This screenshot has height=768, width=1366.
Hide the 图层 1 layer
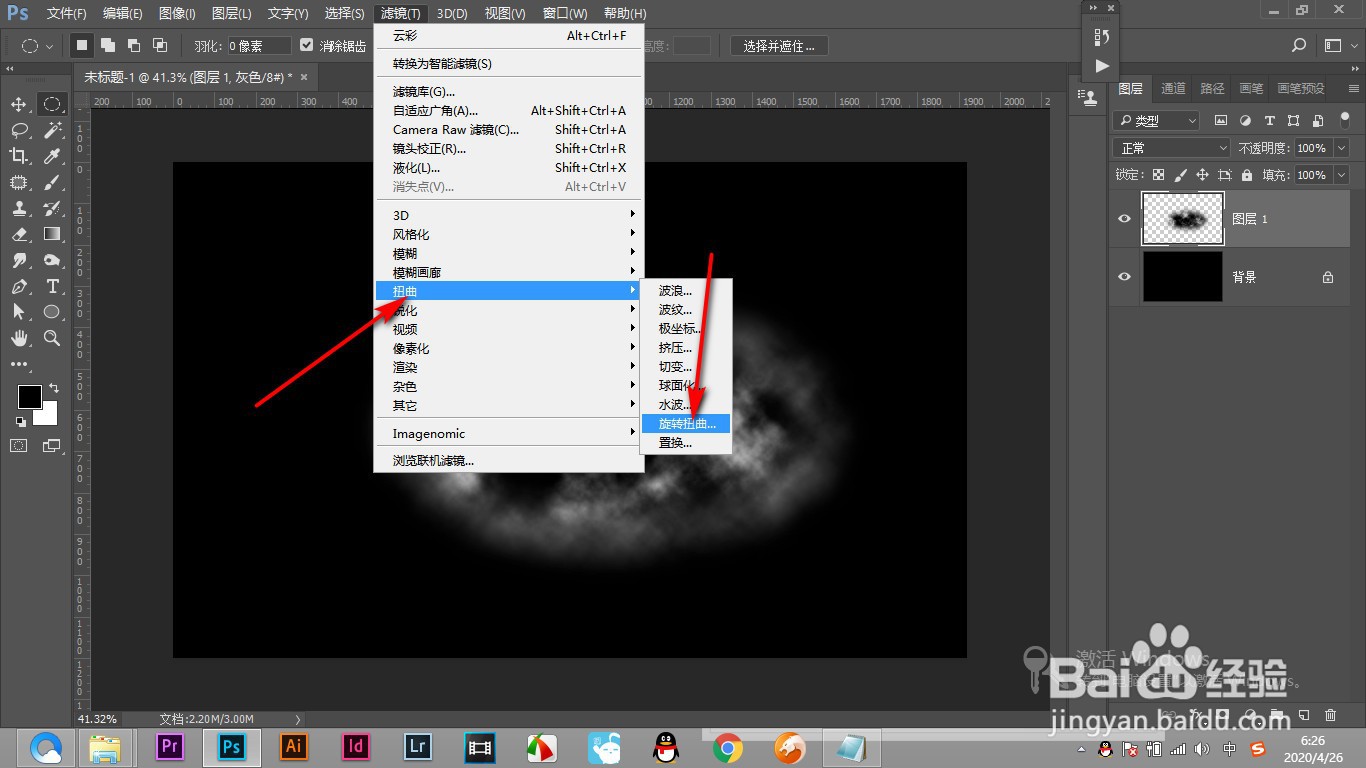1123,218
